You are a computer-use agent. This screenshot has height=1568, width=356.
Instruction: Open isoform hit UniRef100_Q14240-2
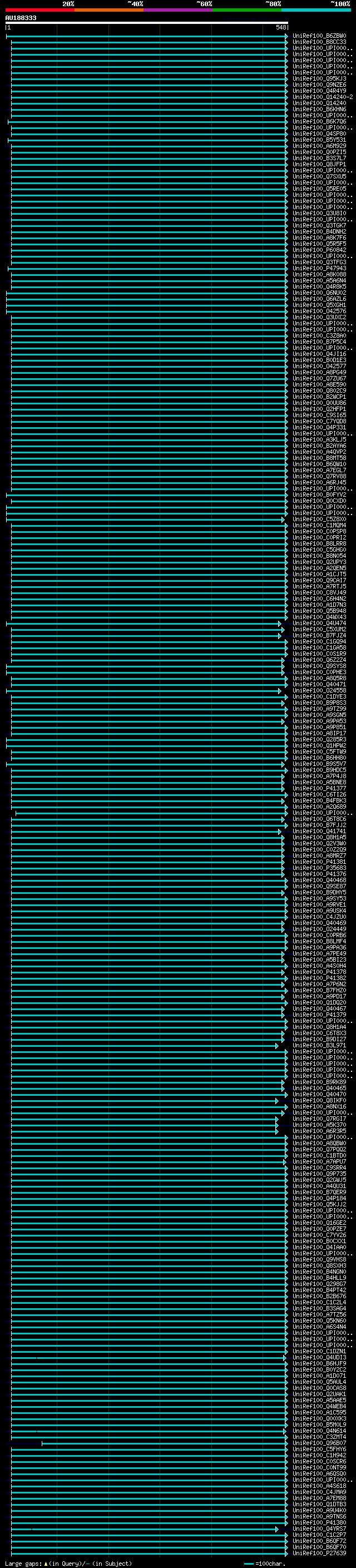click(323, 97)
